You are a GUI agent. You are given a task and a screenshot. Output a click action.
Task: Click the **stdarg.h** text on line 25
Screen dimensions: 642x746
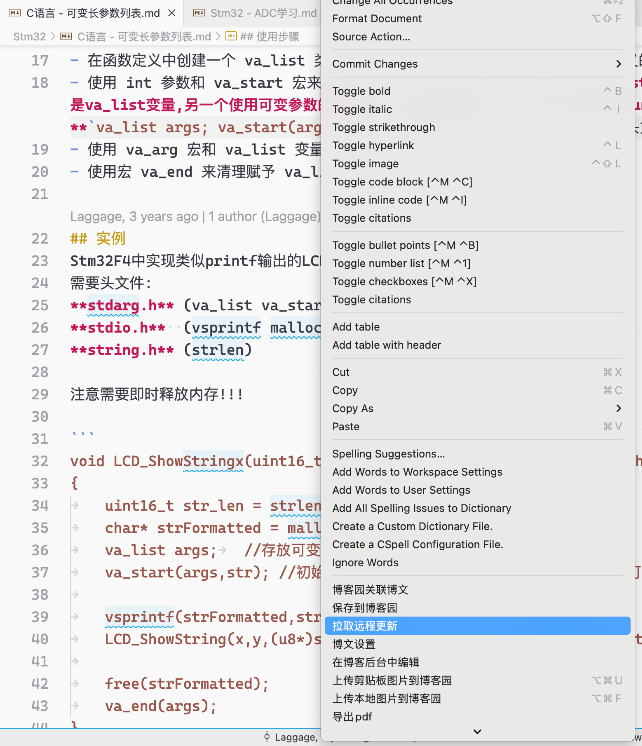[122, 305]
